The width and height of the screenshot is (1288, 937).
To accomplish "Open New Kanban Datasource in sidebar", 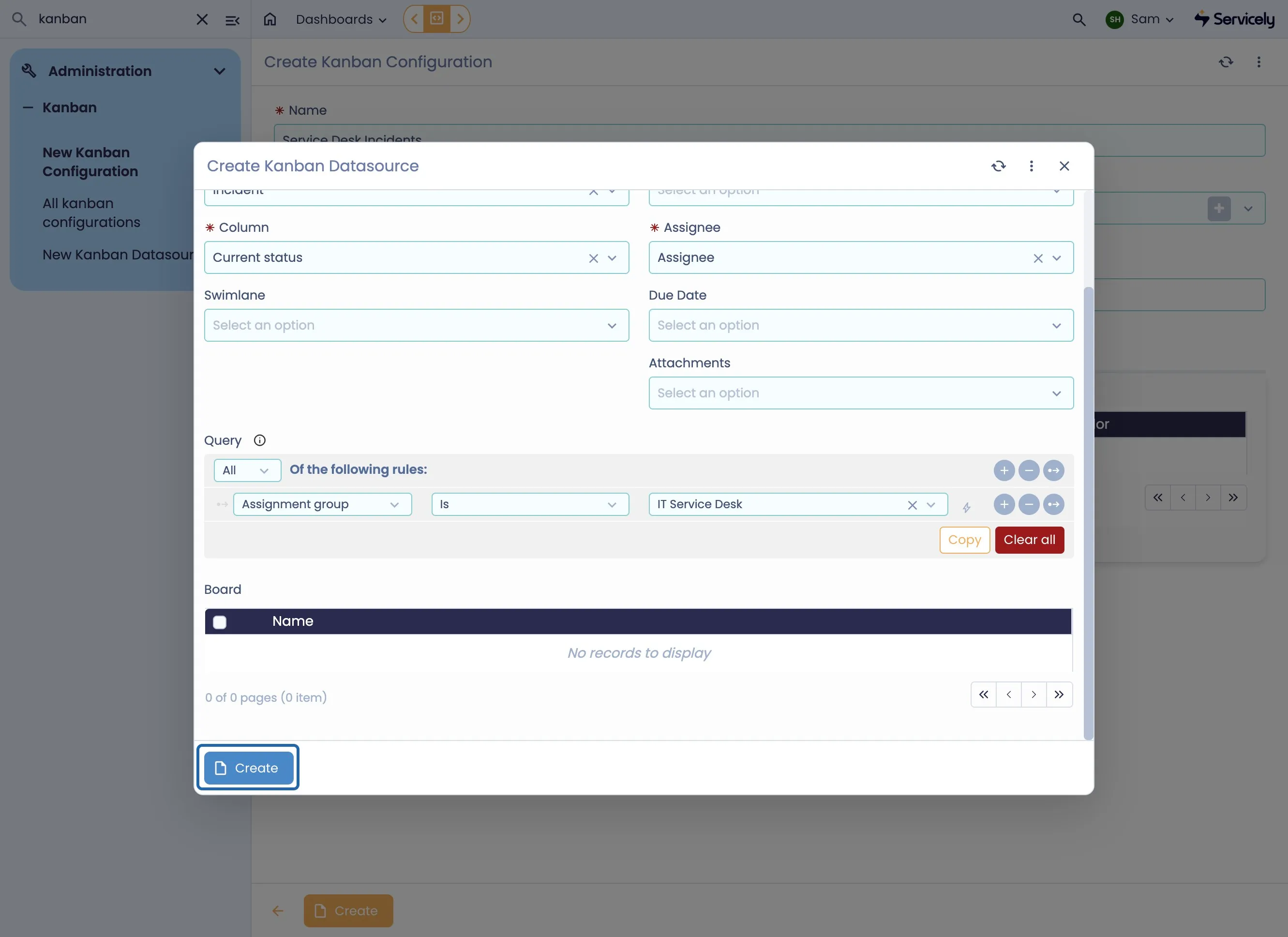I will (118, 255).
